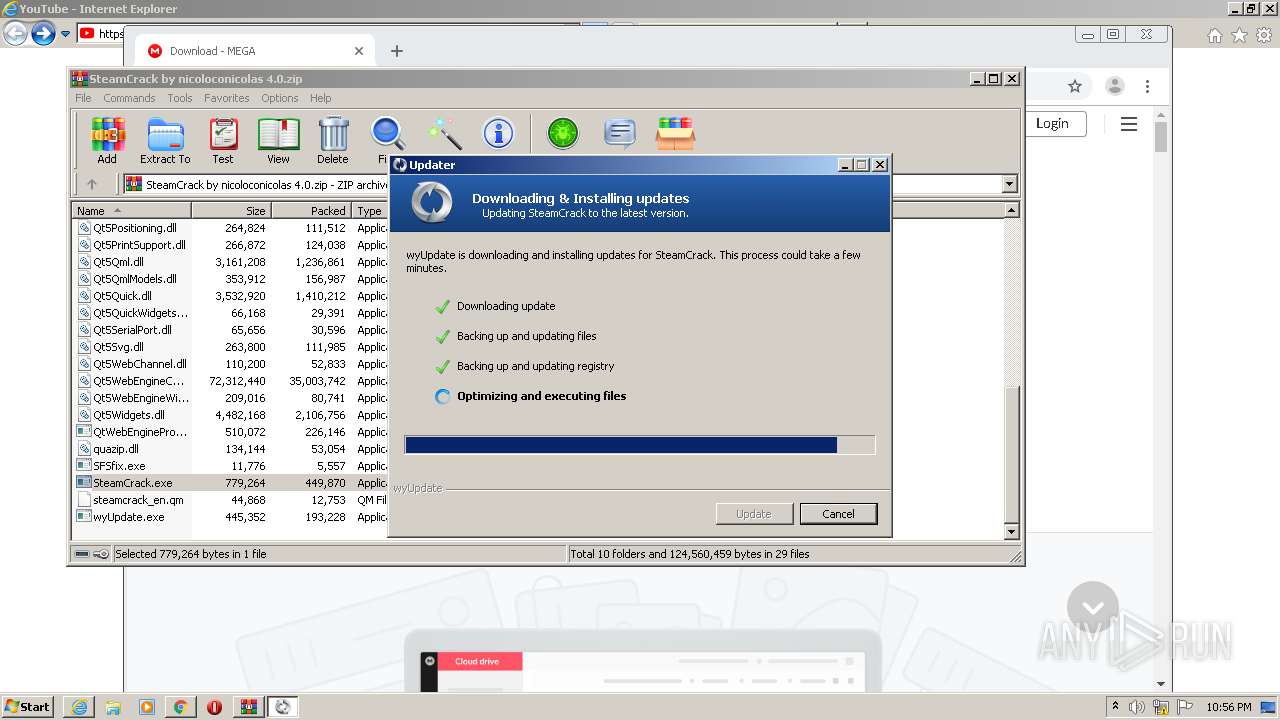Screen dimensions: 1280x720
Task: Open IE recent pages dropdown arrow
Action: pyautogui.click(x=65, y=34)
